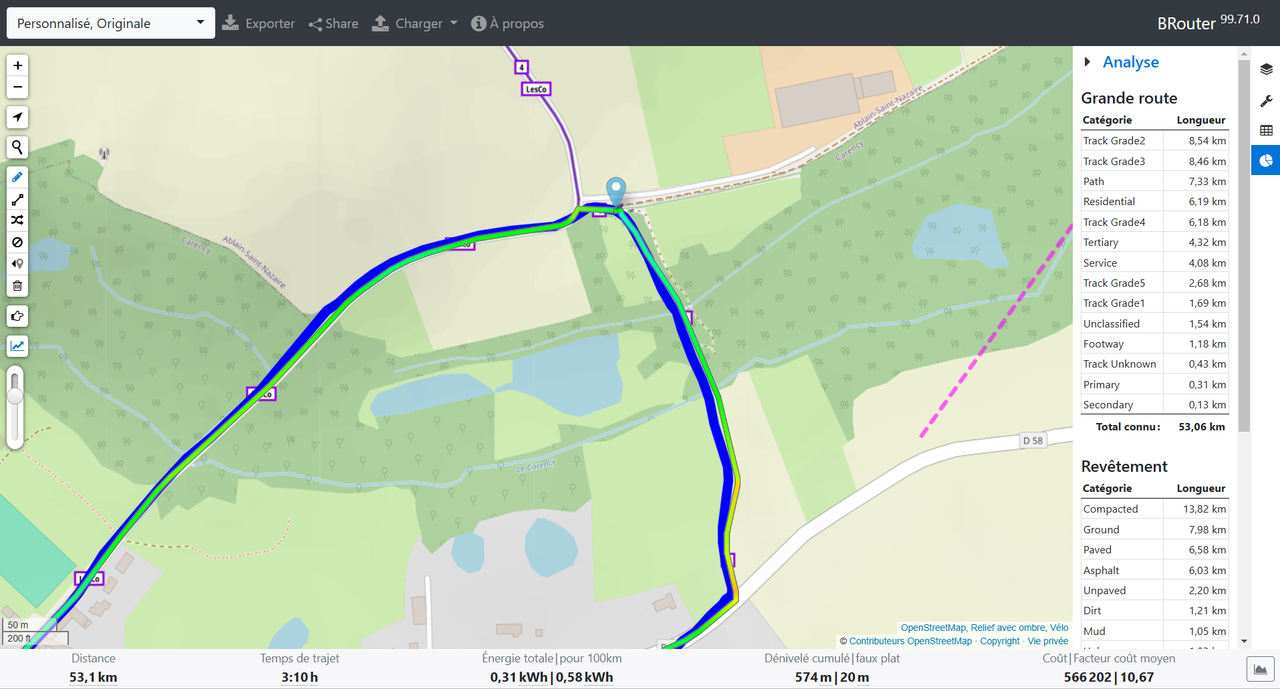
Task: Switch to the data table tab
Action: click(1266, 130)
